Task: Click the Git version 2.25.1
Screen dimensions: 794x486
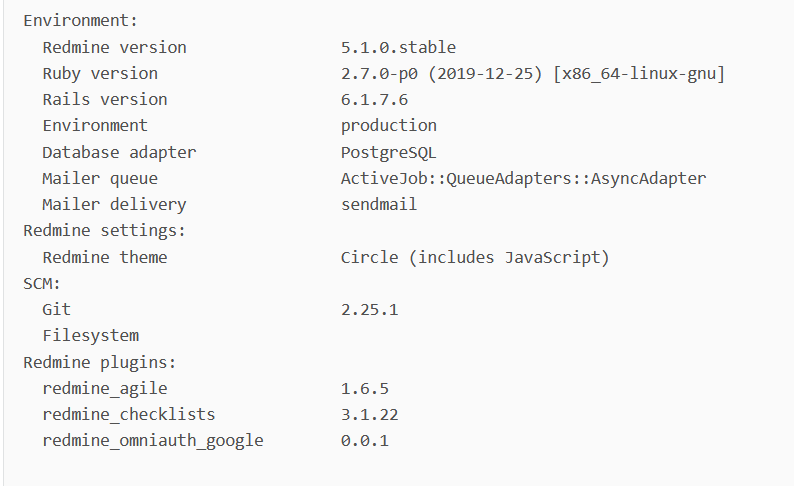Action: click(370, 309)
